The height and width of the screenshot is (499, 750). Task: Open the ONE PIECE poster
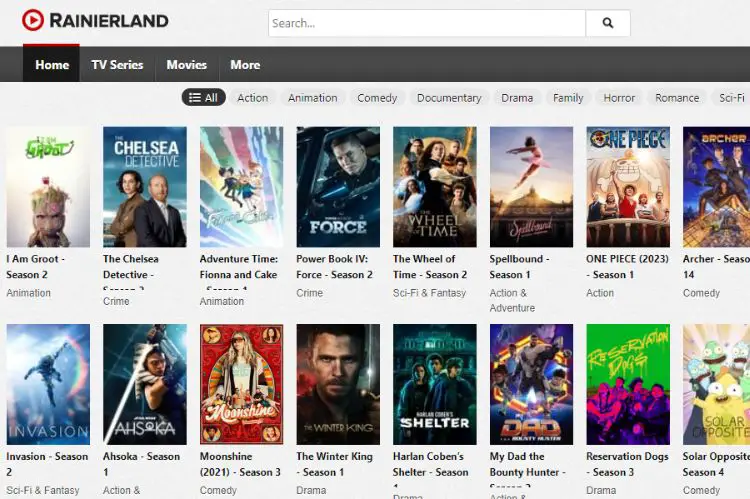click(628, 187)
